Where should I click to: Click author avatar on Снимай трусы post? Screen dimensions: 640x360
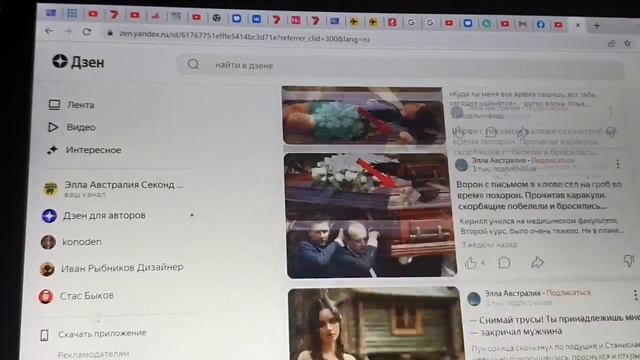474,299
